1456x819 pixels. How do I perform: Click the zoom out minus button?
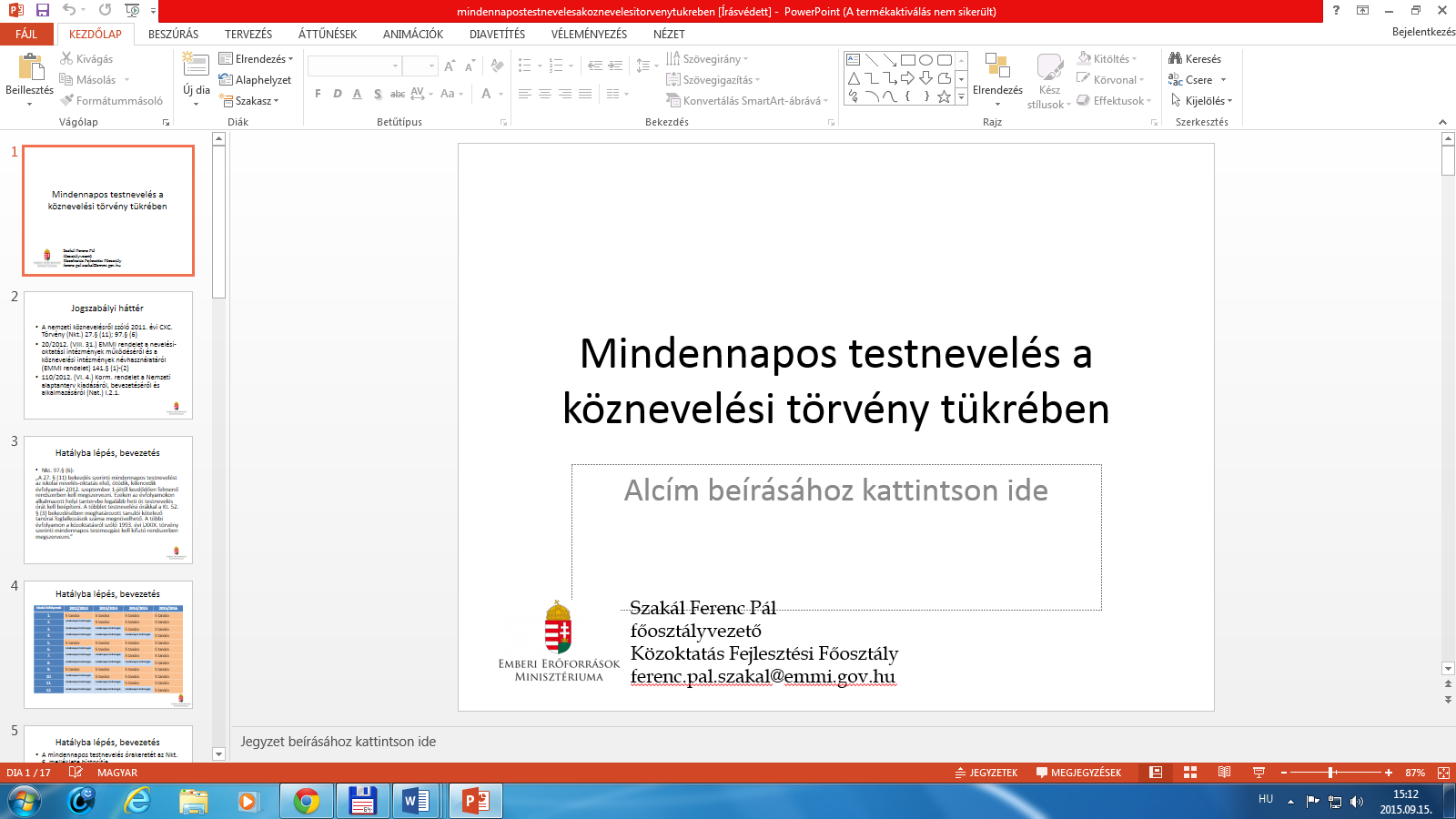(1284, 773)
